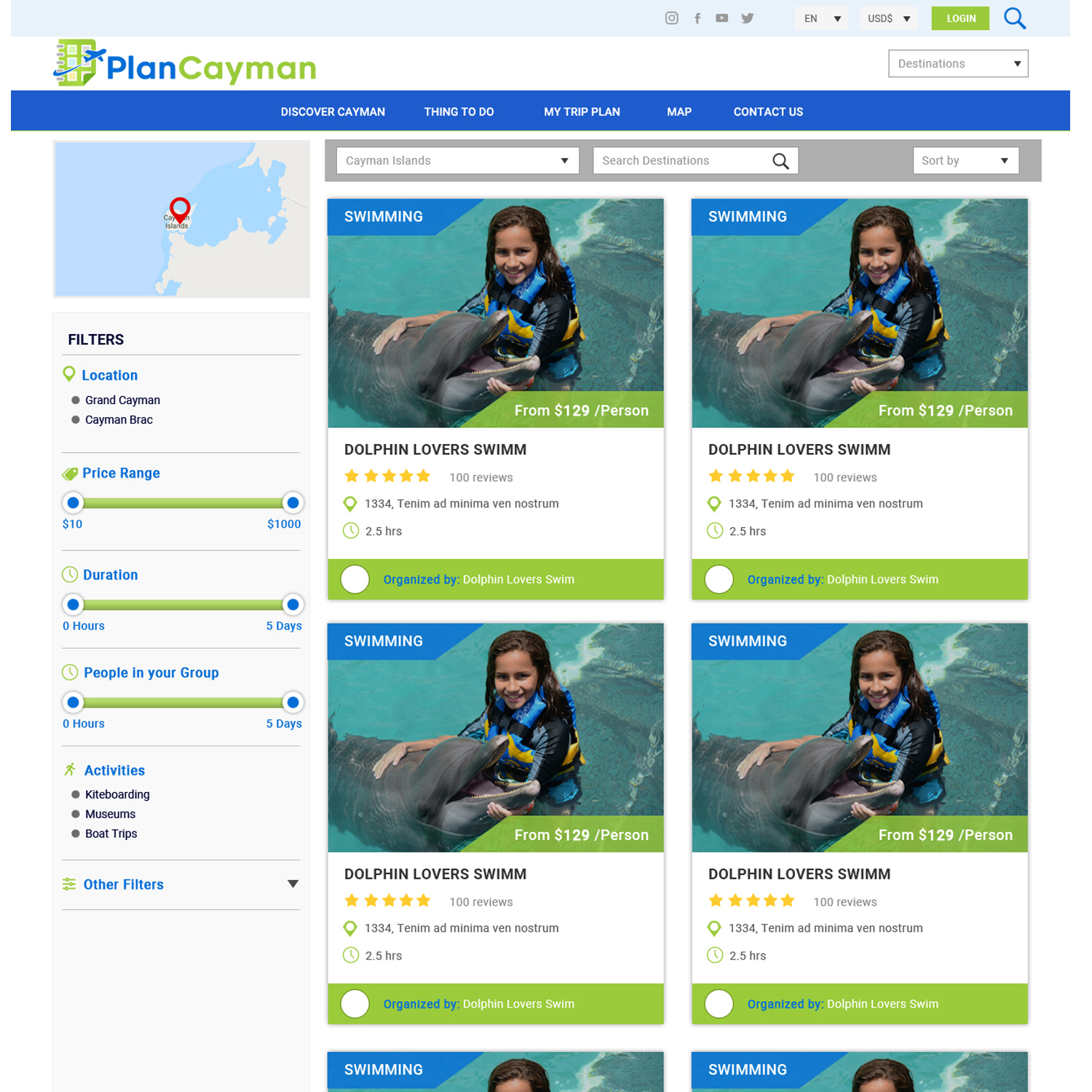The height and width of the screenshot is (1092, 1092).
Task: Click the organizer avatar circle in first card
Action: click(x=355, y=579)
